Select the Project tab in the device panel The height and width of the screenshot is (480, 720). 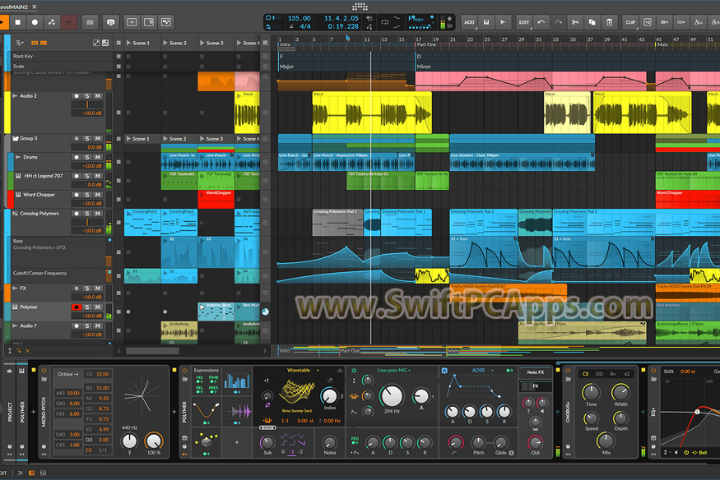10,412
